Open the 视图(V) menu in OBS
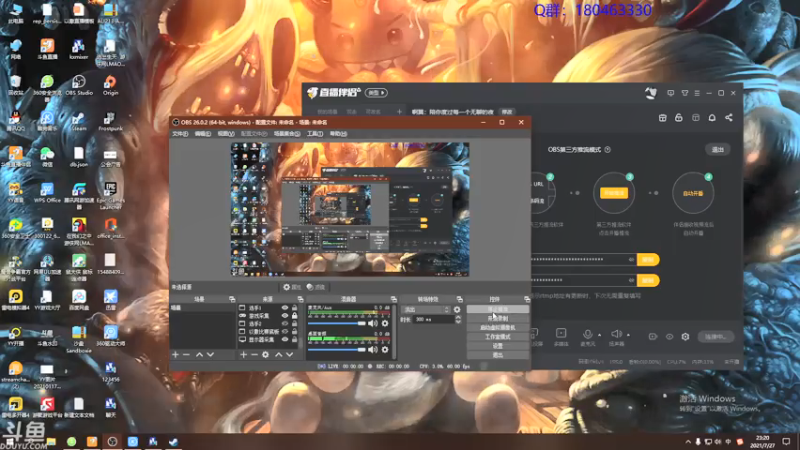The image size is (800, 450). click(226, 134)
